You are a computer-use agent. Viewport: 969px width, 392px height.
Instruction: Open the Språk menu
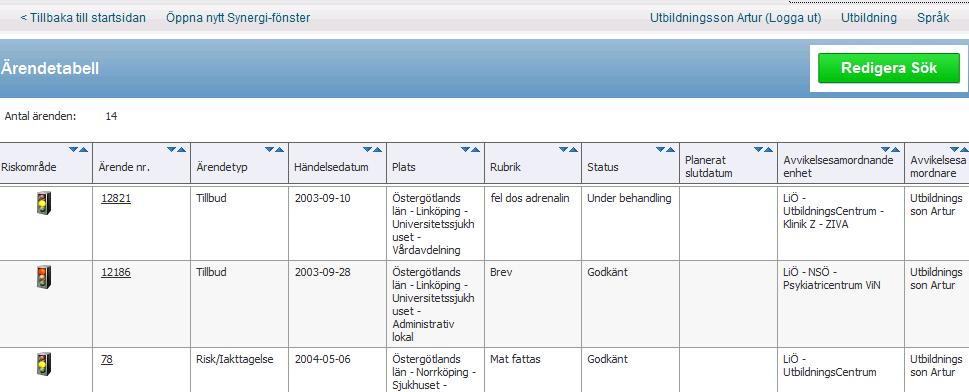pos(933,18)
